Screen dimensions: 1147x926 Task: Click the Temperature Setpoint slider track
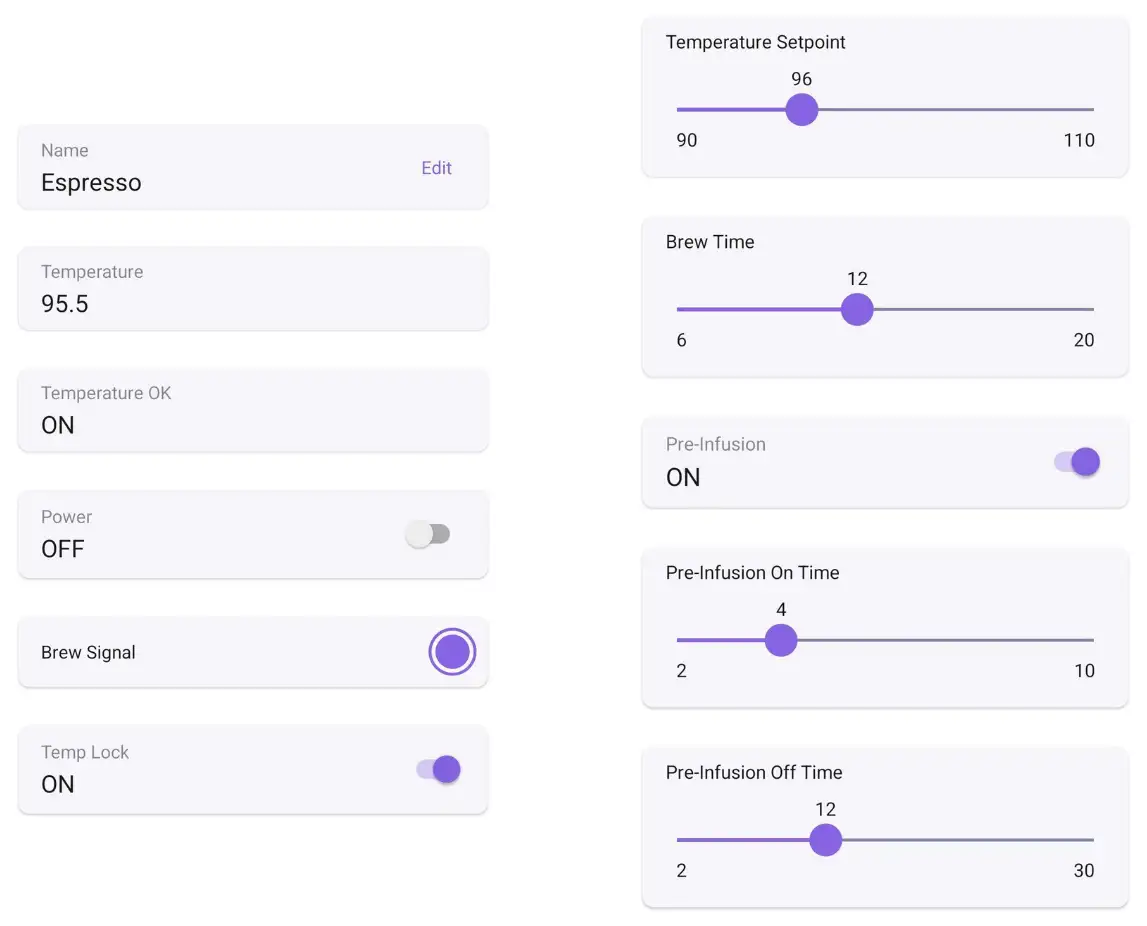tap(950, 109)
